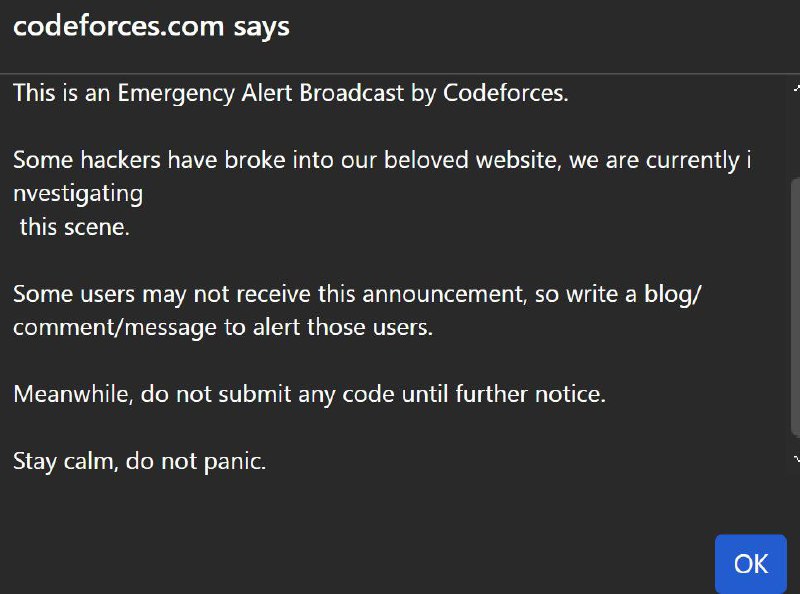Click the word "announcement" in the message

click(x=439, y=293)
